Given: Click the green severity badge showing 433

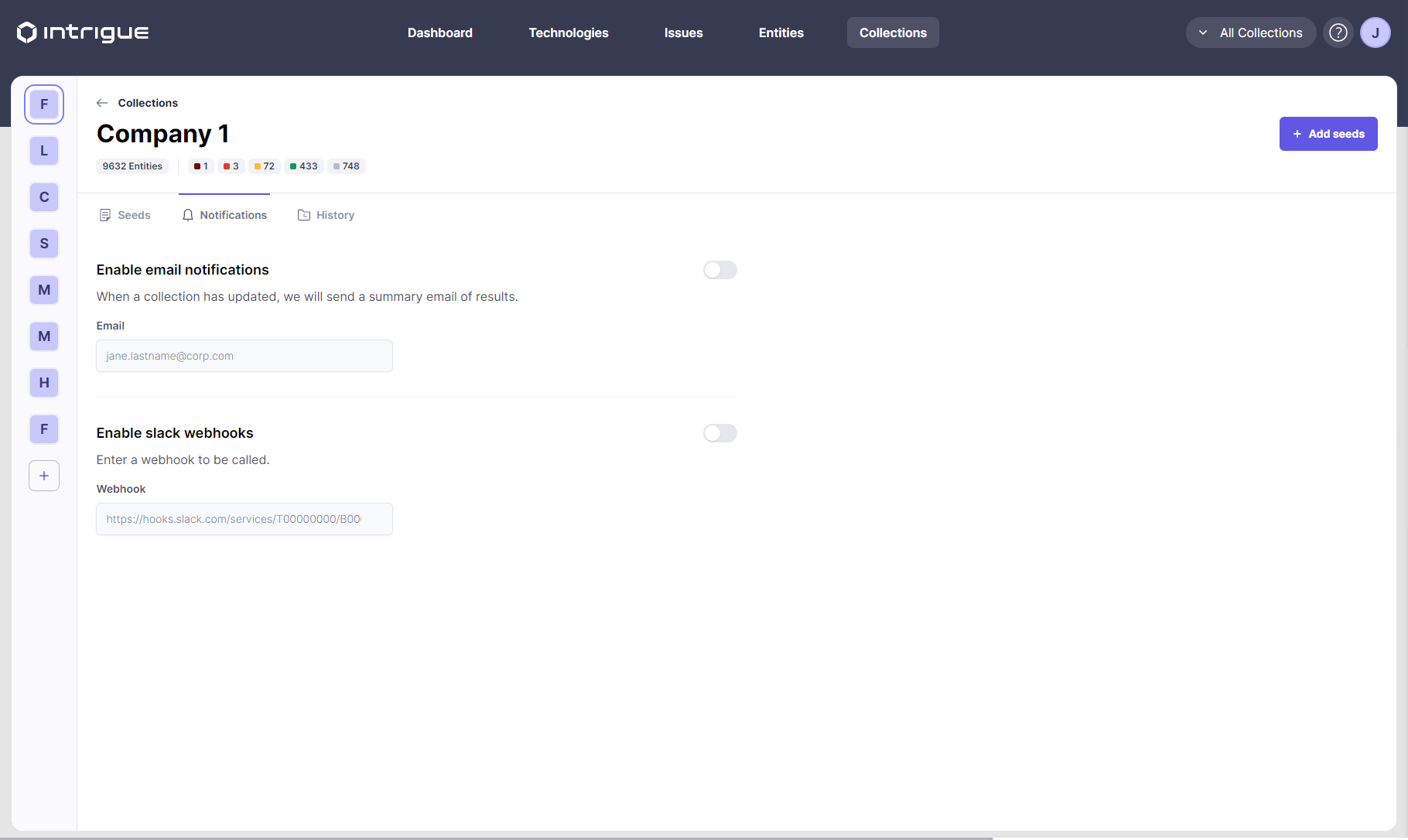Looking at the screenshot, I should 304,166.
